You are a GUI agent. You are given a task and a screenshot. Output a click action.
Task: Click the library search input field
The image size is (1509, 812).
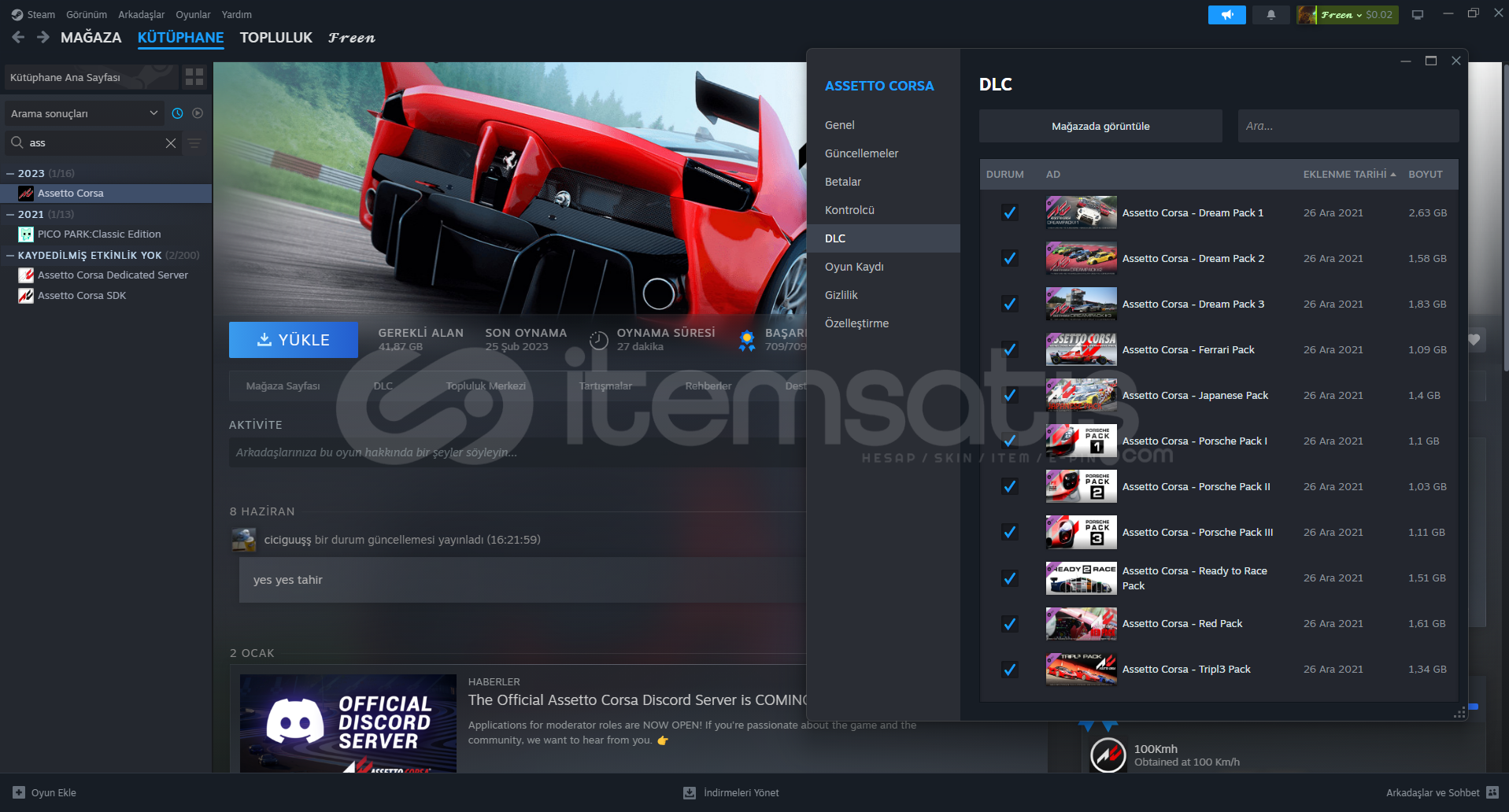[94, 142]
